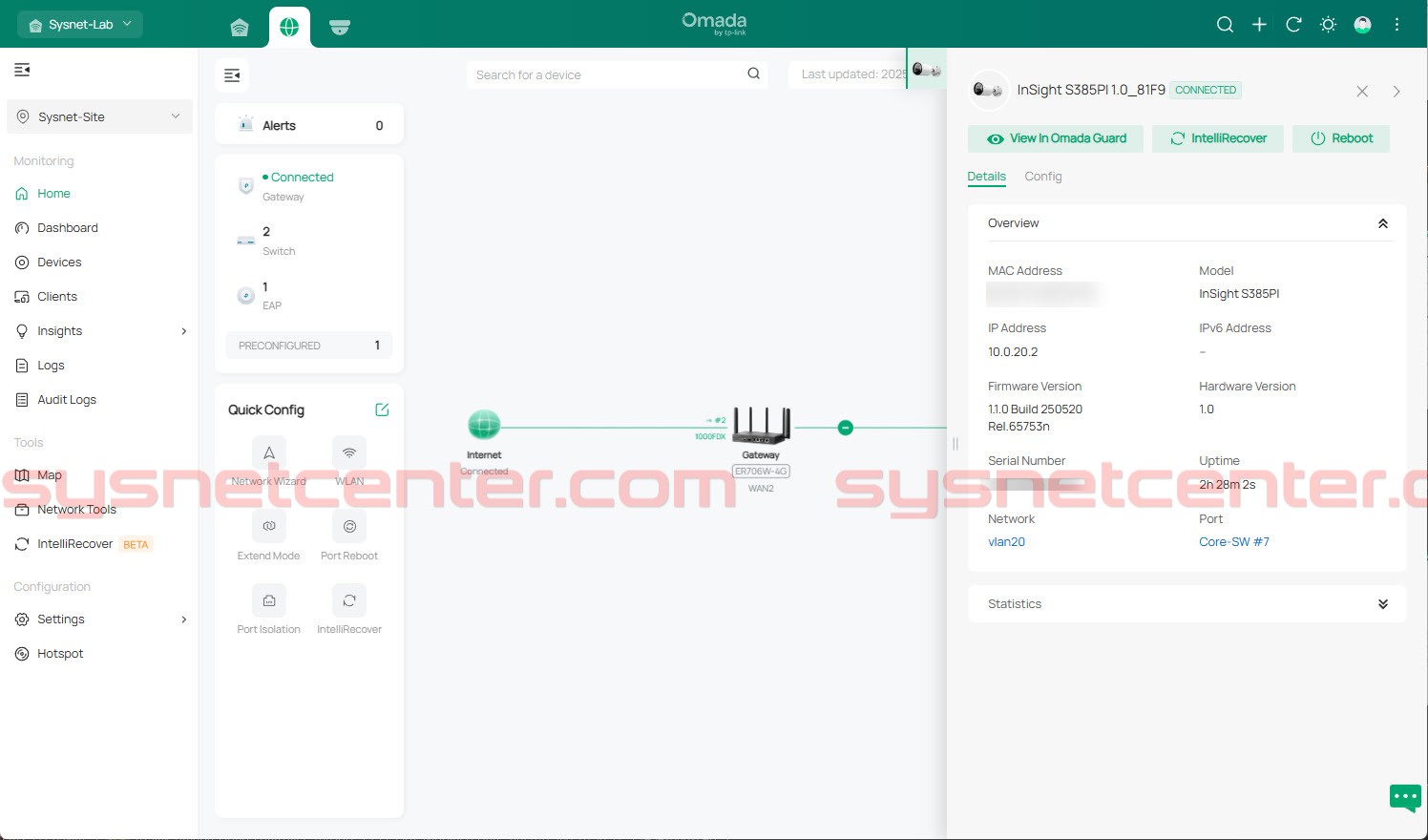
Task: Open the three-dot more options menu
Action: pos(1396,25)
